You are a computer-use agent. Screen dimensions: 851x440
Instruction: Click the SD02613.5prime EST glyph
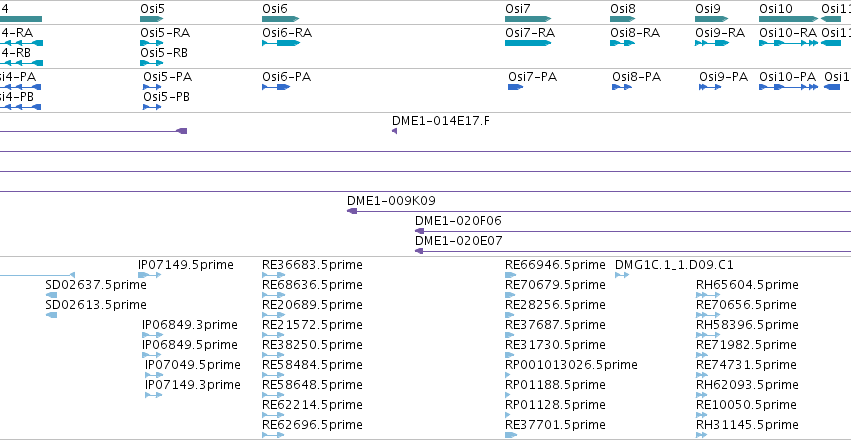(x=52, y=315)
